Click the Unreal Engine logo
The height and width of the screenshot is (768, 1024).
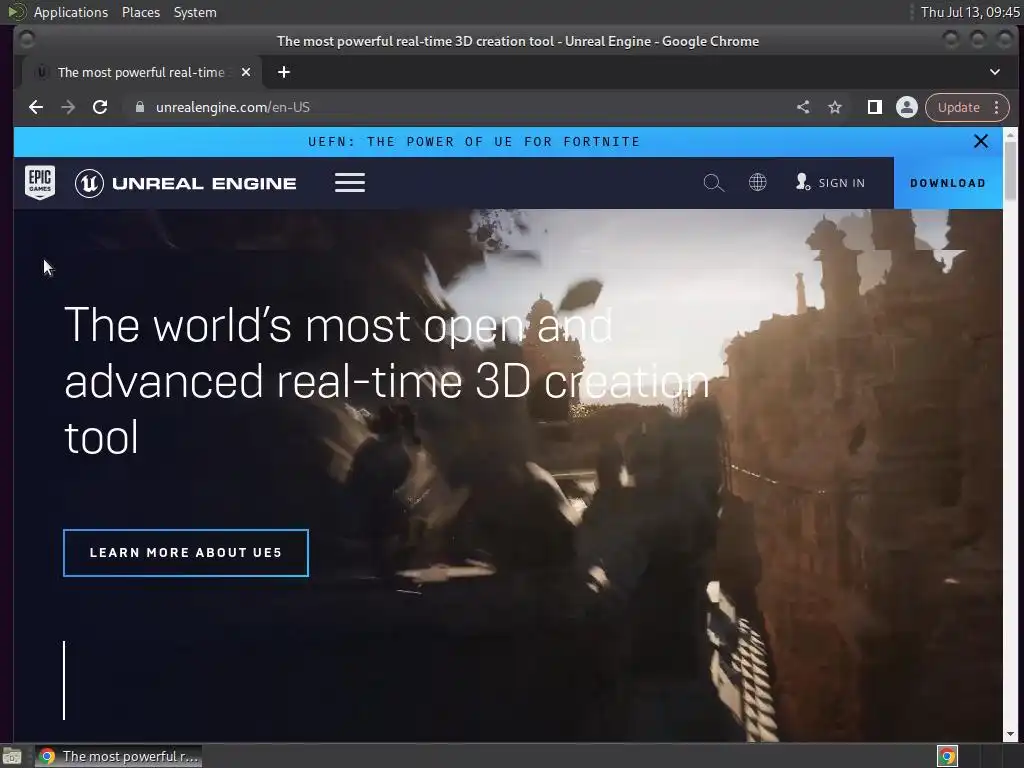[185, 184]
